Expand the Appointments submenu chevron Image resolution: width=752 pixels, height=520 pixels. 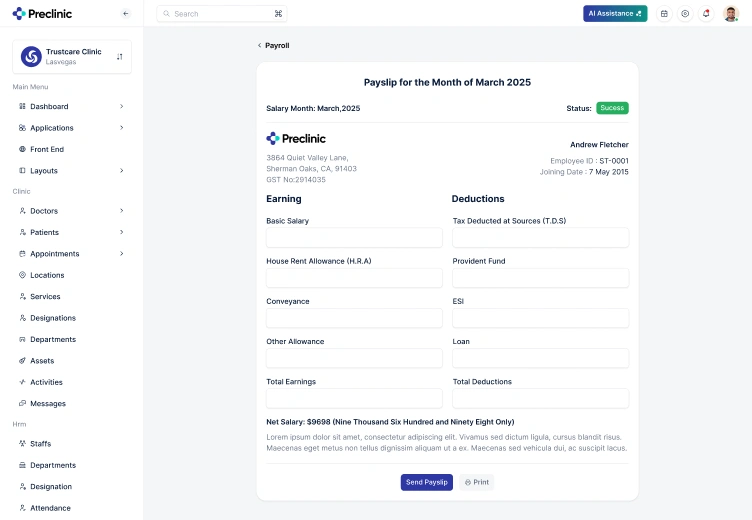click(122, 253)
